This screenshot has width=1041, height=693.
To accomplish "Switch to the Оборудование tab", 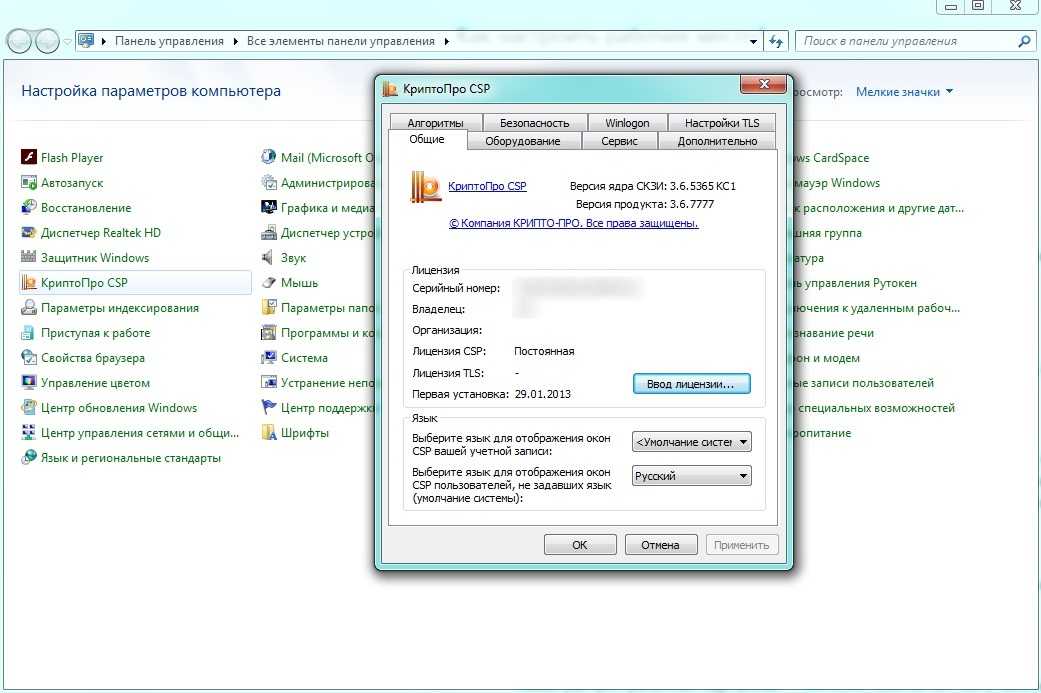I will [522, 142].
